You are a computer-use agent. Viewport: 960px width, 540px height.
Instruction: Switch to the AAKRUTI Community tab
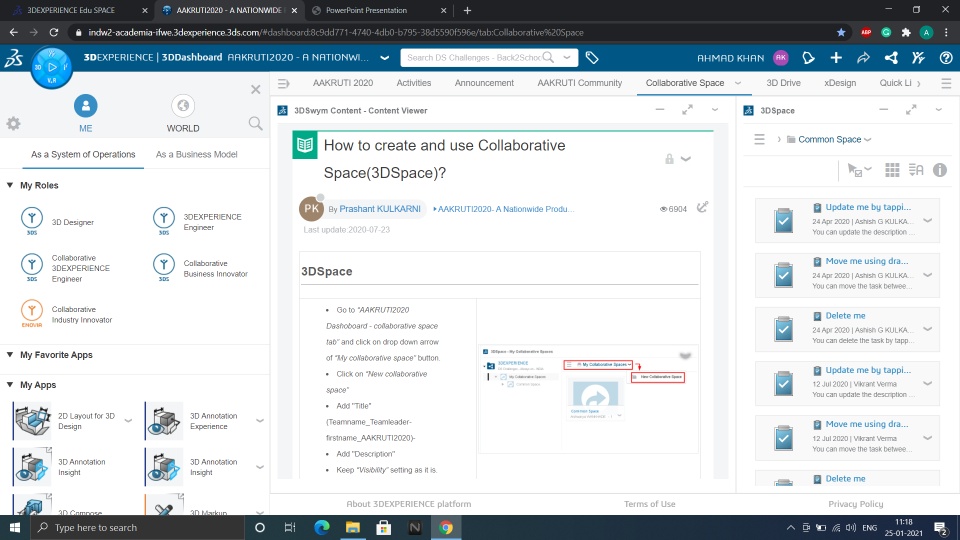580,83
